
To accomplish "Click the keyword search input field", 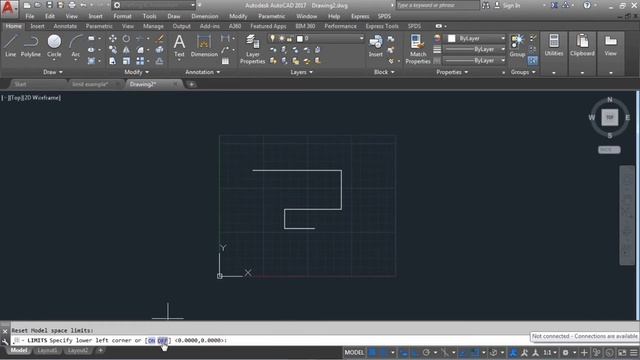I will click(438, 5).
